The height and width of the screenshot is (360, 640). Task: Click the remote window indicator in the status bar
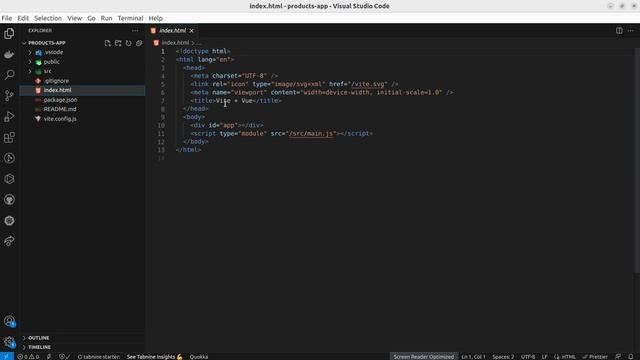pos(7,356)
